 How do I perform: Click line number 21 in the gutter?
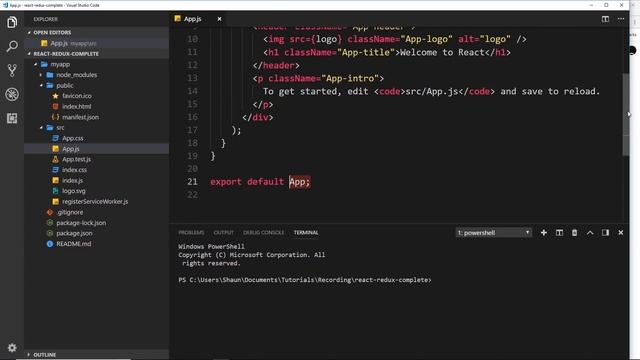tap(192, 182)
